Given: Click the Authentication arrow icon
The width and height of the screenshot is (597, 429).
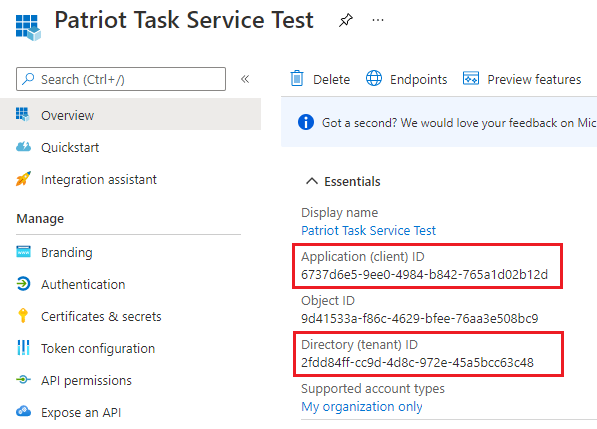Looking at the screenshot, I should (x=23, y=284).
